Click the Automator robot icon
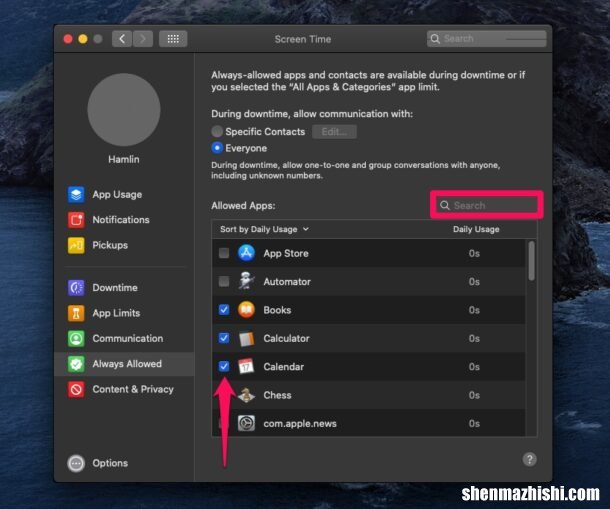Viewport: 610px width, 509px height. 246,281
